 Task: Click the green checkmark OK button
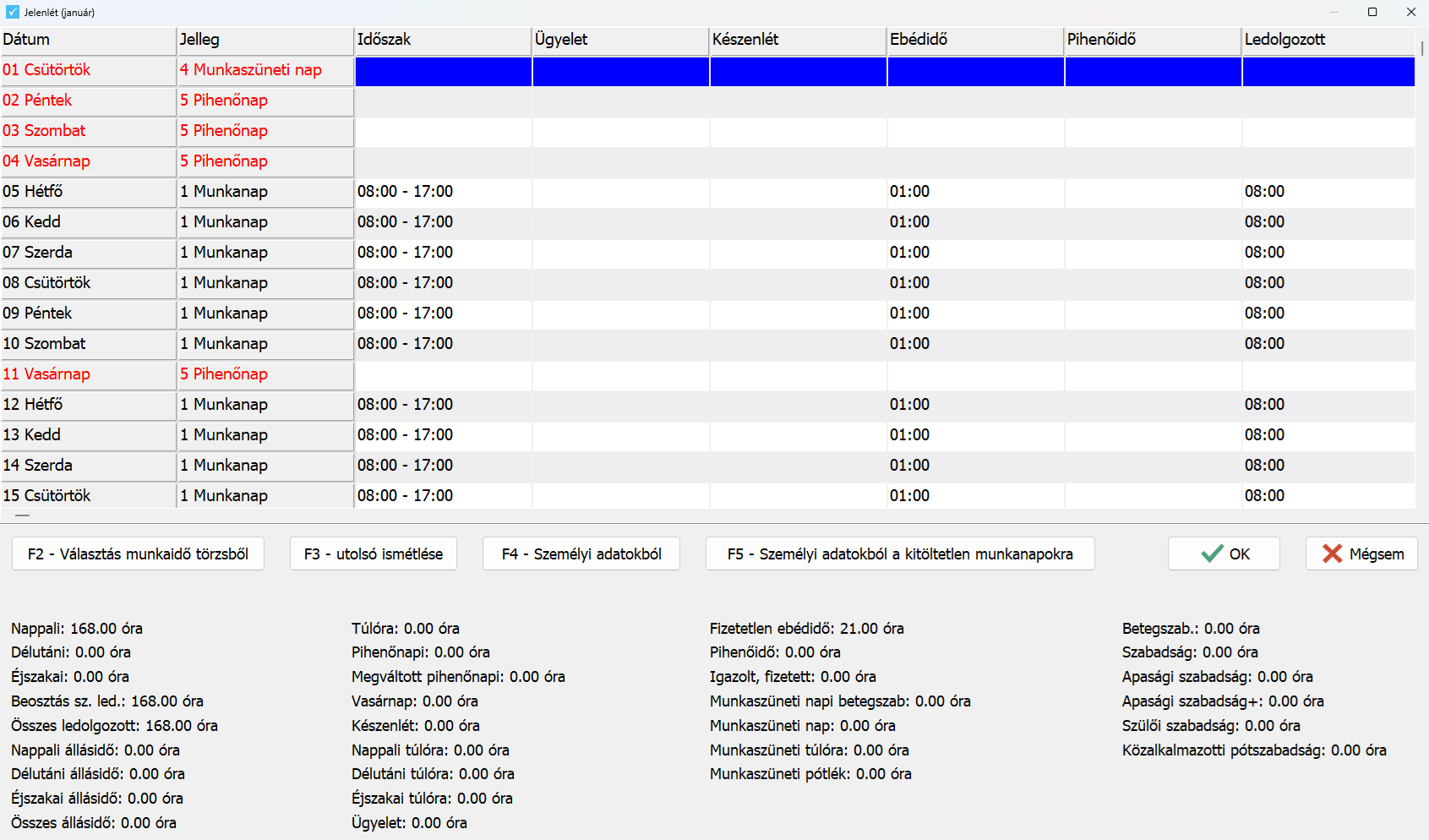click(x=1224, y=554)
